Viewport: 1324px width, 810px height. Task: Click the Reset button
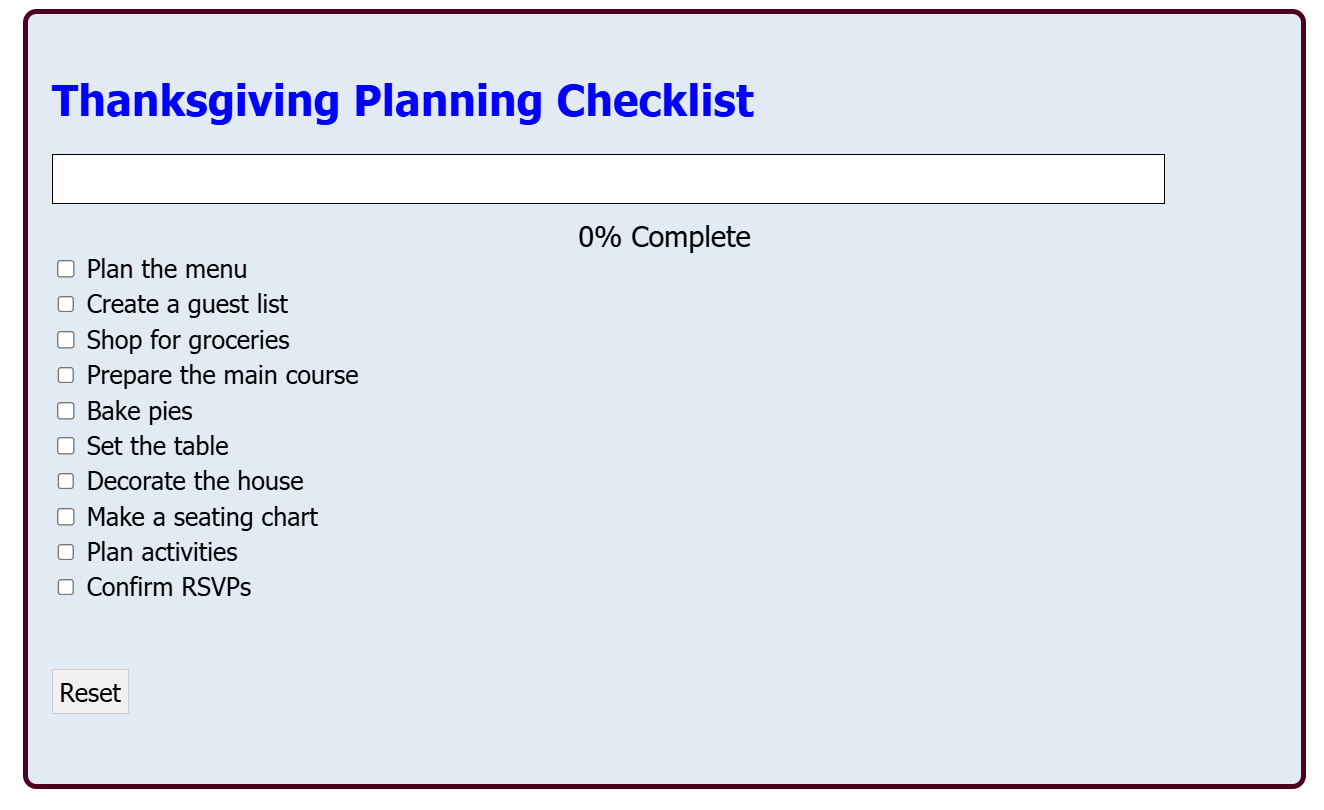90,692
